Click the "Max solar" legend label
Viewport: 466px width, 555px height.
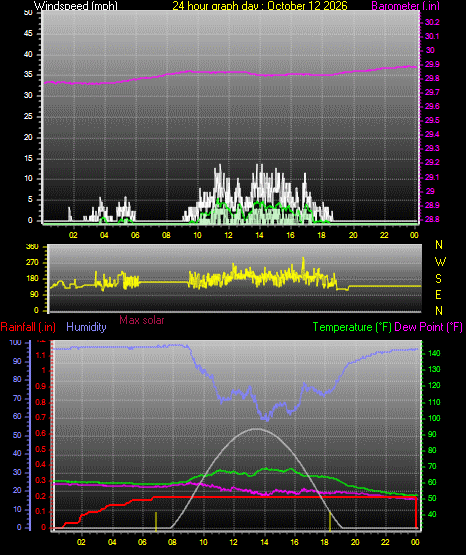(x=142, y=320)
